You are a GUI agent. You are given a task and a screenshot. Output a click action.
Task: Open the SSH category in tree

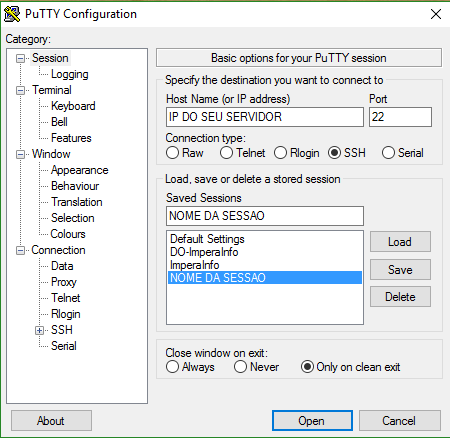62,330
